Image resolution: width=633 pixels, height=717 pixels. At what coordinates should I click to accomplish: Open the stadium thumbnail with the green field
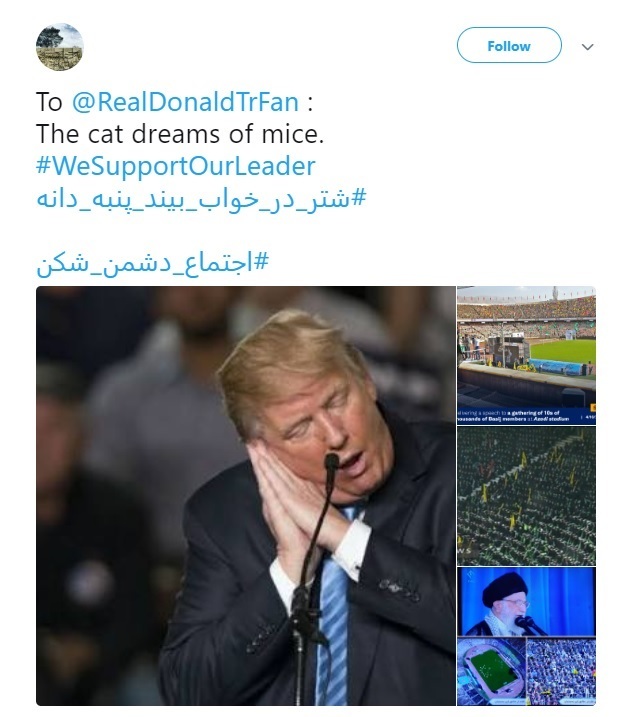point(526,355)
